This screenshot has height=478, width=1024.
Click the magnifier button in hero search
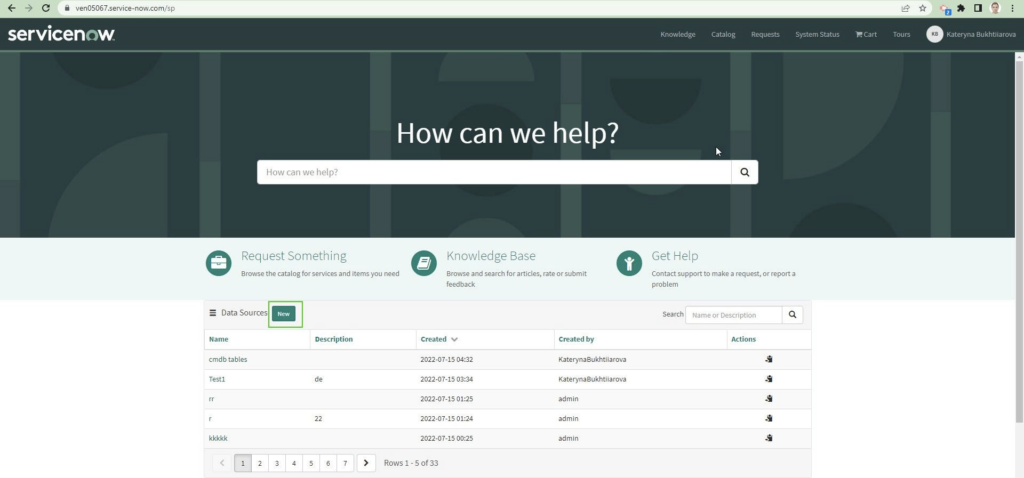pos(744,172)
